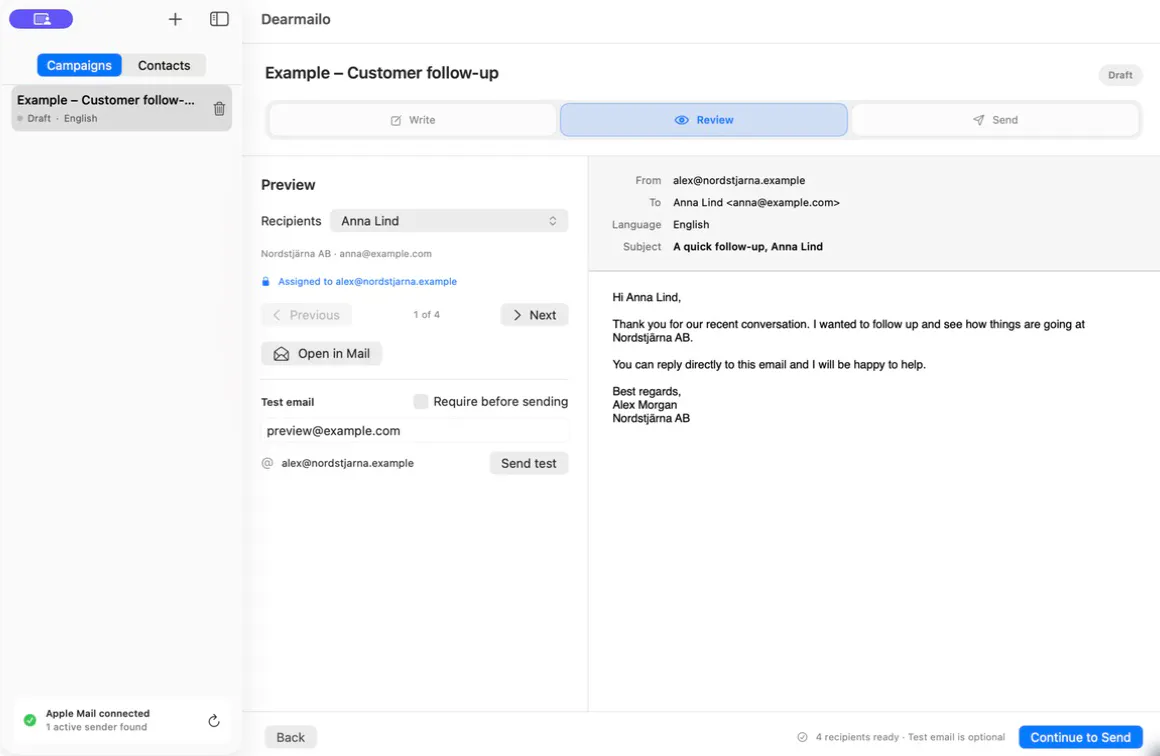1160x756 pixels.
Task: Click the 'Test email' label
Action: (287, 402)
